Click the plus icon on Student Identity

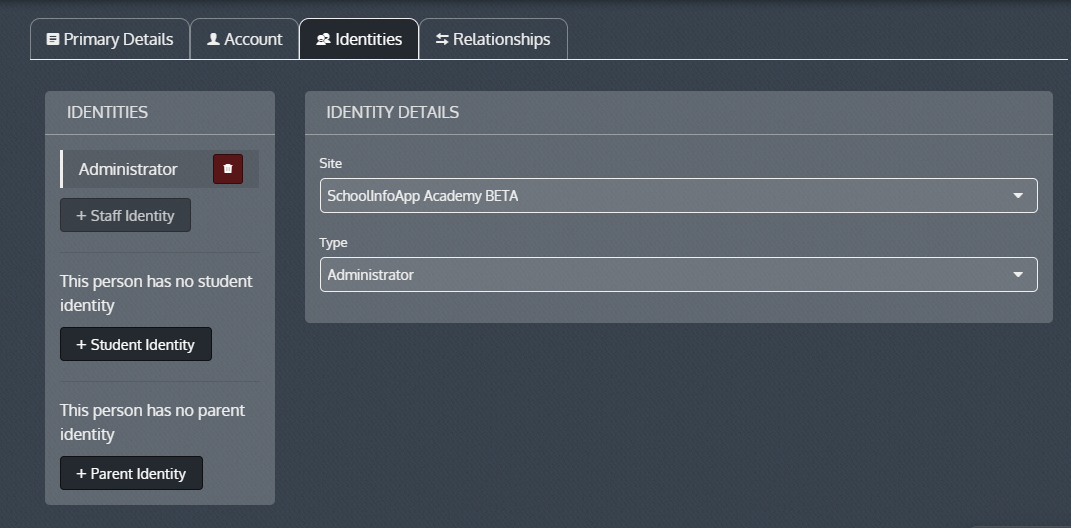coord(81,345)
